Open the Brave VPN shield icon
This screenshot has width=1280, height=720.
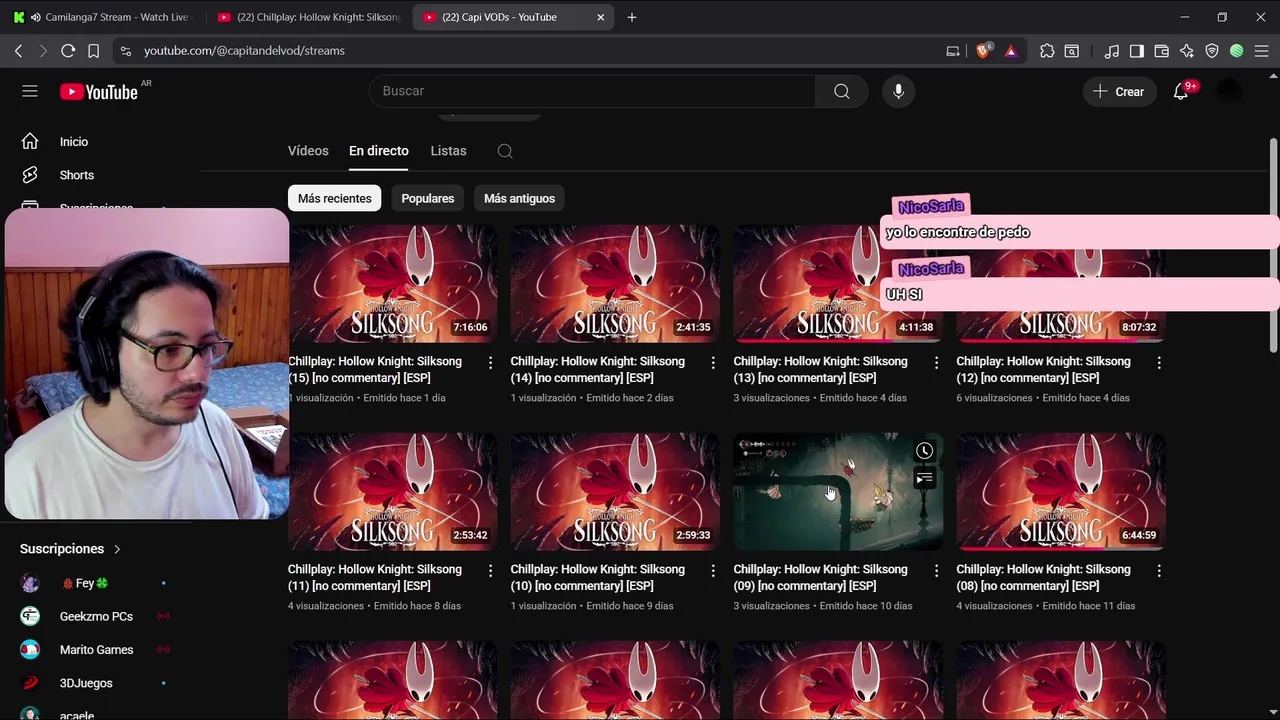[1212, 51]
